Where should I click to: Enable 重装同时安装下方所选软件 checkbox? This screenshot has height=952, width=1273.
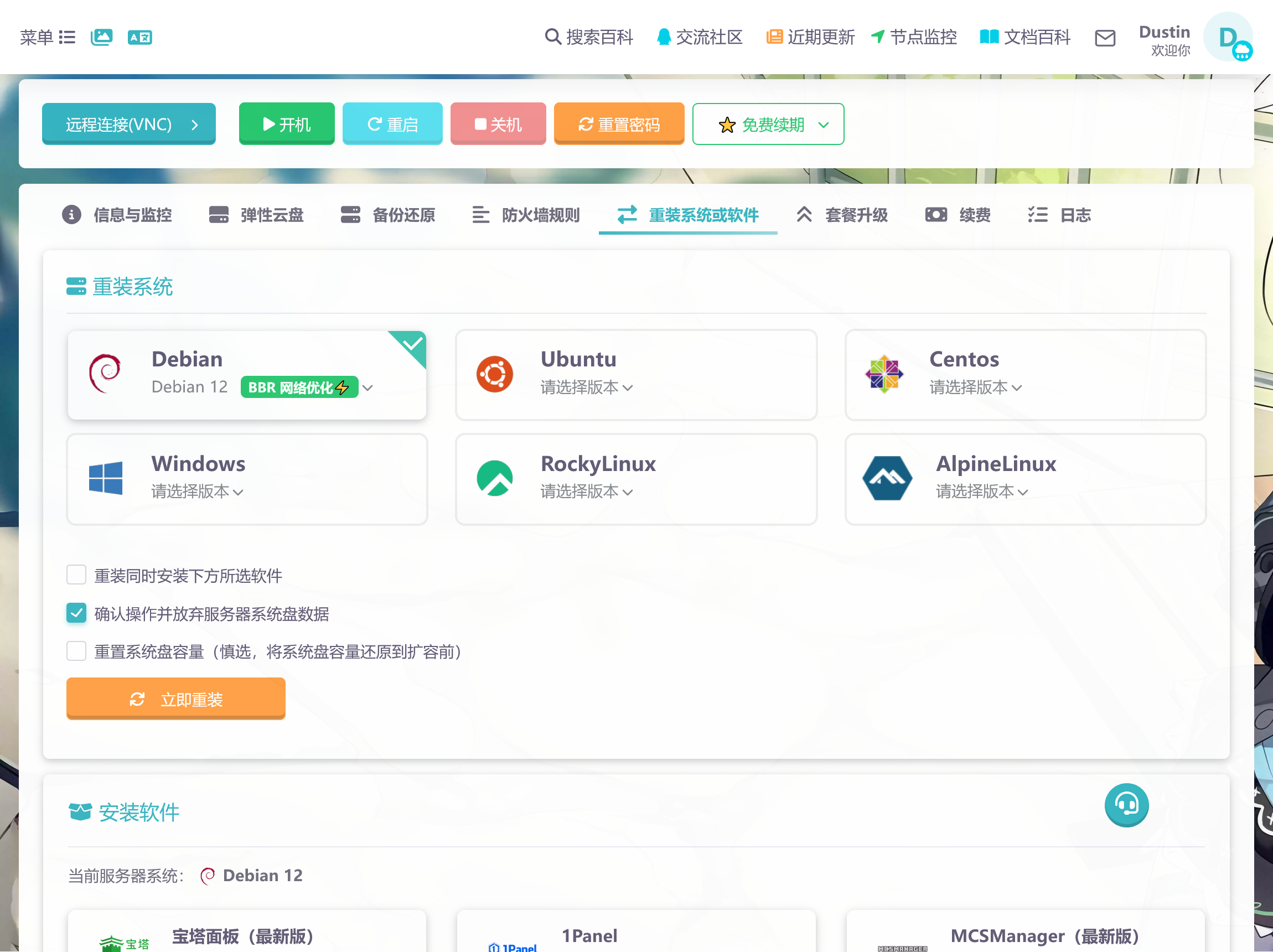coord(76,575)
